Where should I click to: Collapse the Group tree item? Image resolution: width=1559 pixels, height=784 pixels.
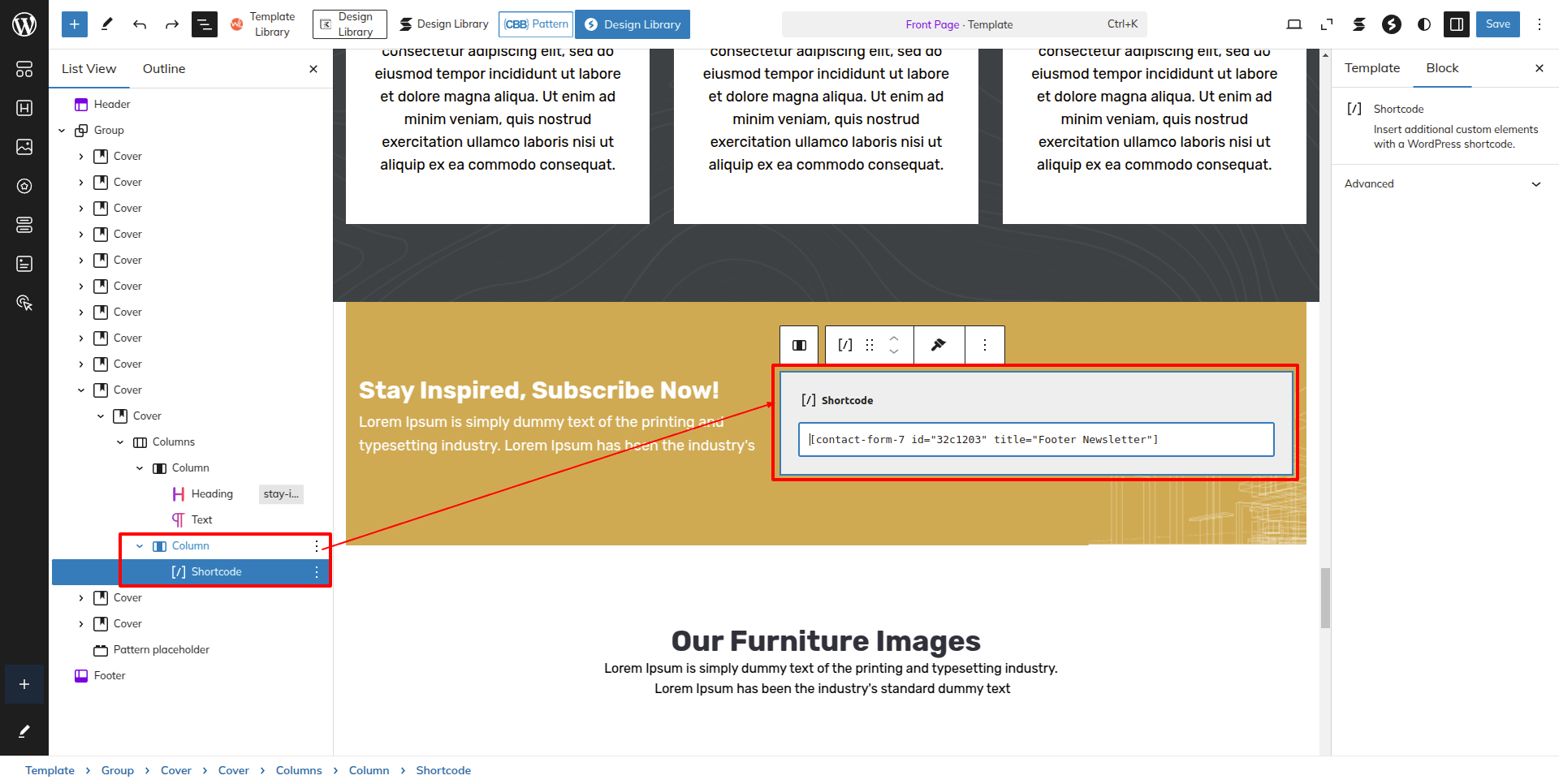pyautogui.click(x=62, y=130)
